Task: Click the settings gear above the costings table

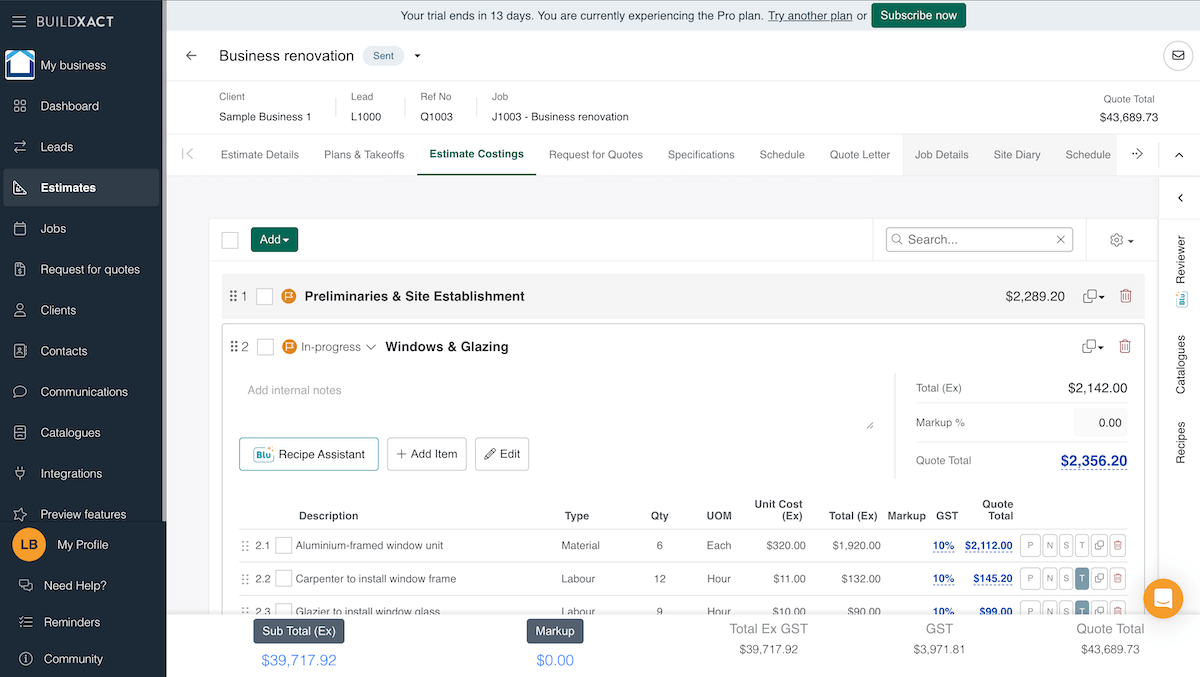Action: coord(1115,240)
